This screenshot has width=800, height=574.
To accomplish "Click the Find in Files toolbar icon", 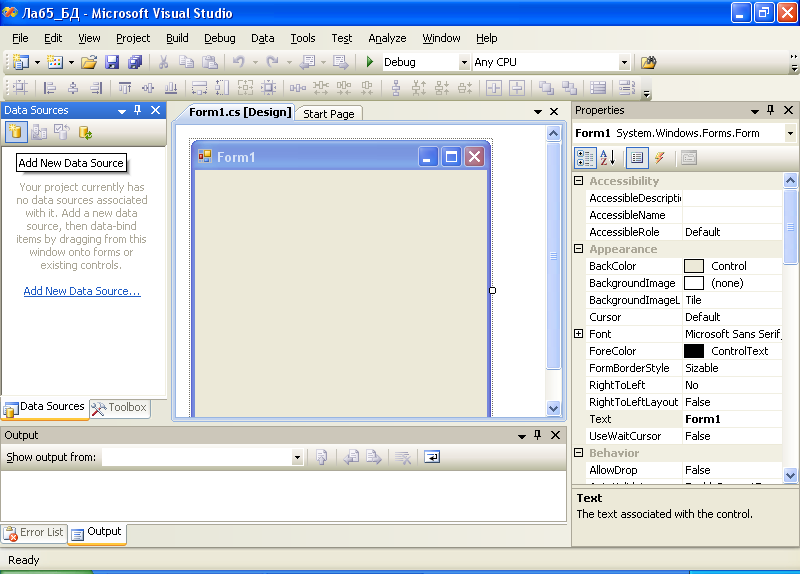I will [x=648, y=62].
